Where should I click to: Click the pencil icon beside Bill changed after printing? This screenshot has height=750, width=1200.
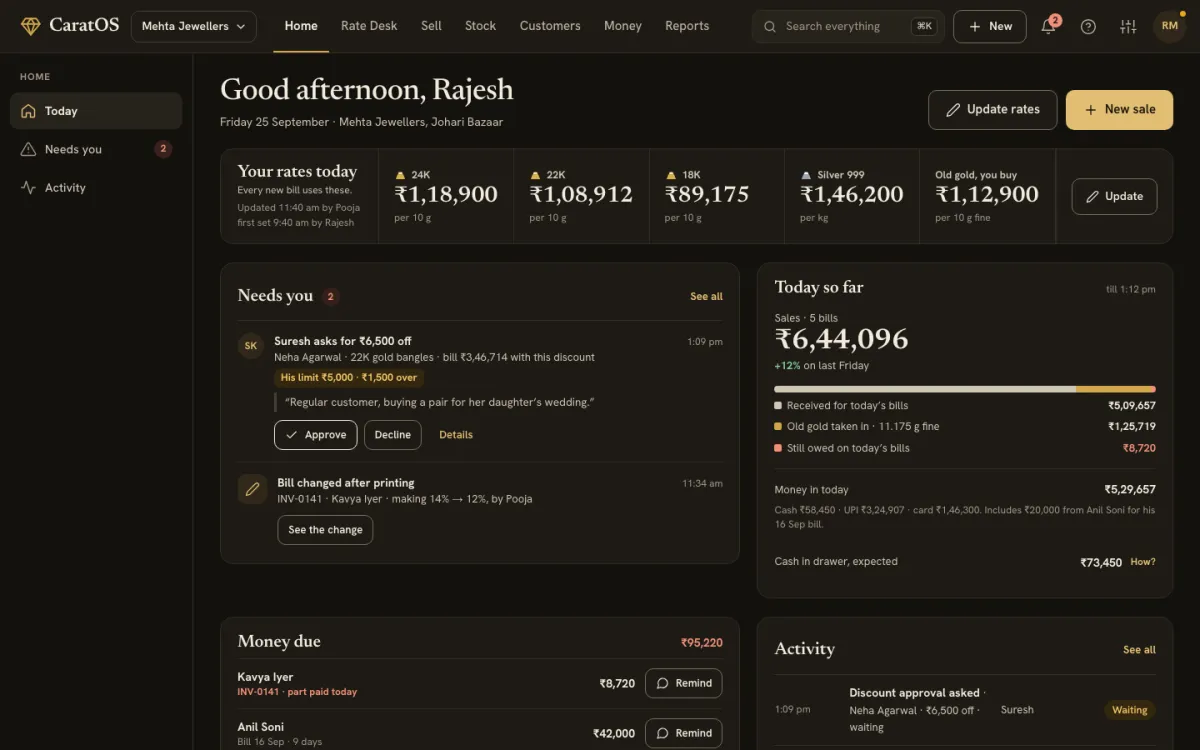tap(252, 488)
